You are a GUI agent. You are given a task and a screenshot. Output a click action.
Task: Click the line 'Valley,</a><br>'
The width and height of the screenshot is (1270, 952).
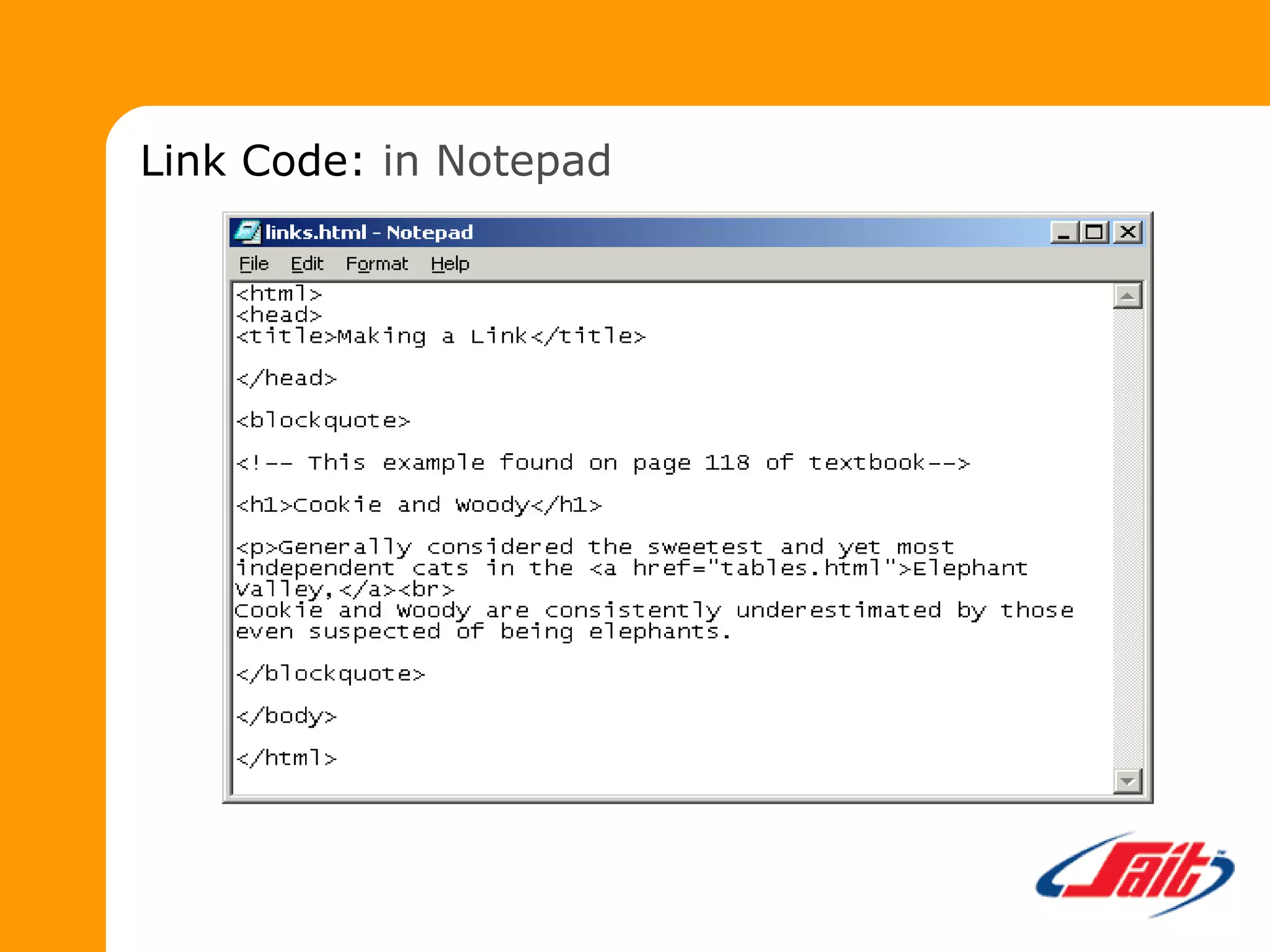(x=345, y=589)
